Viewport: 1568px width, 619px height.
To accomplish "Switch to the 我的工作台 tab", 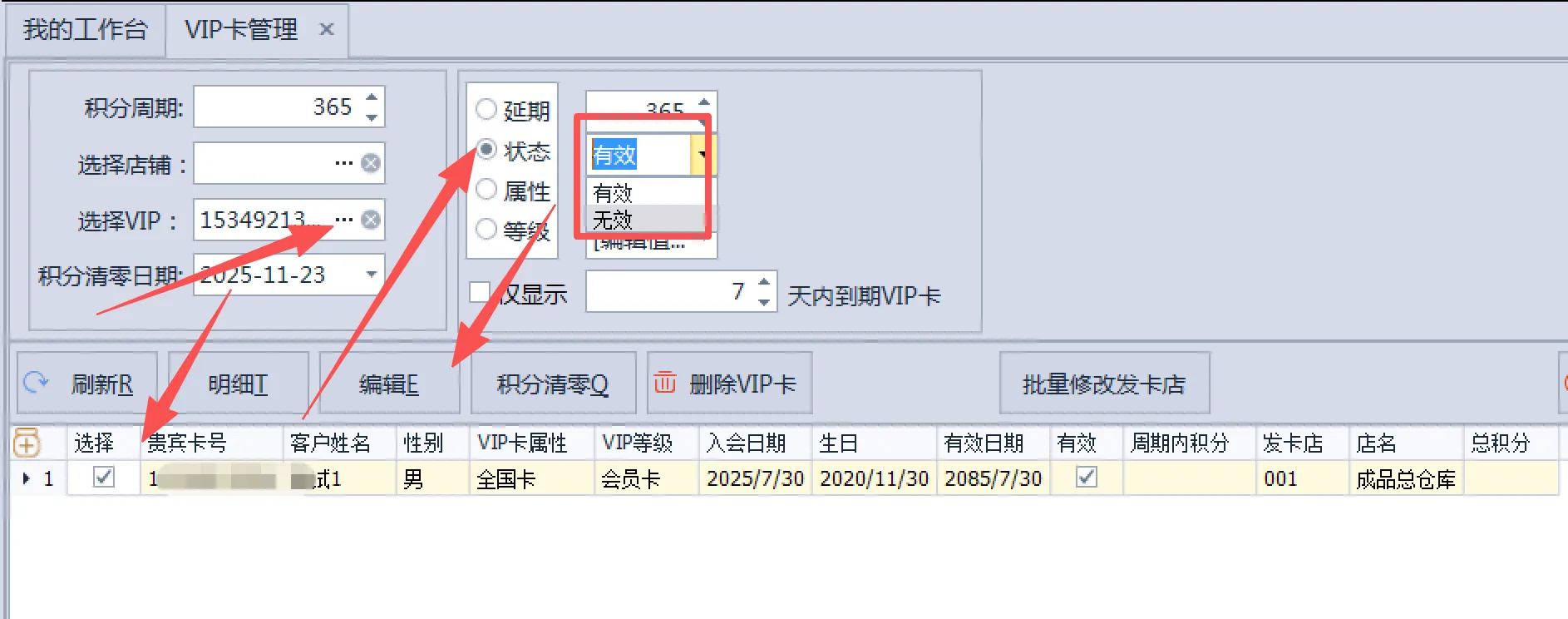I will 86,30.
